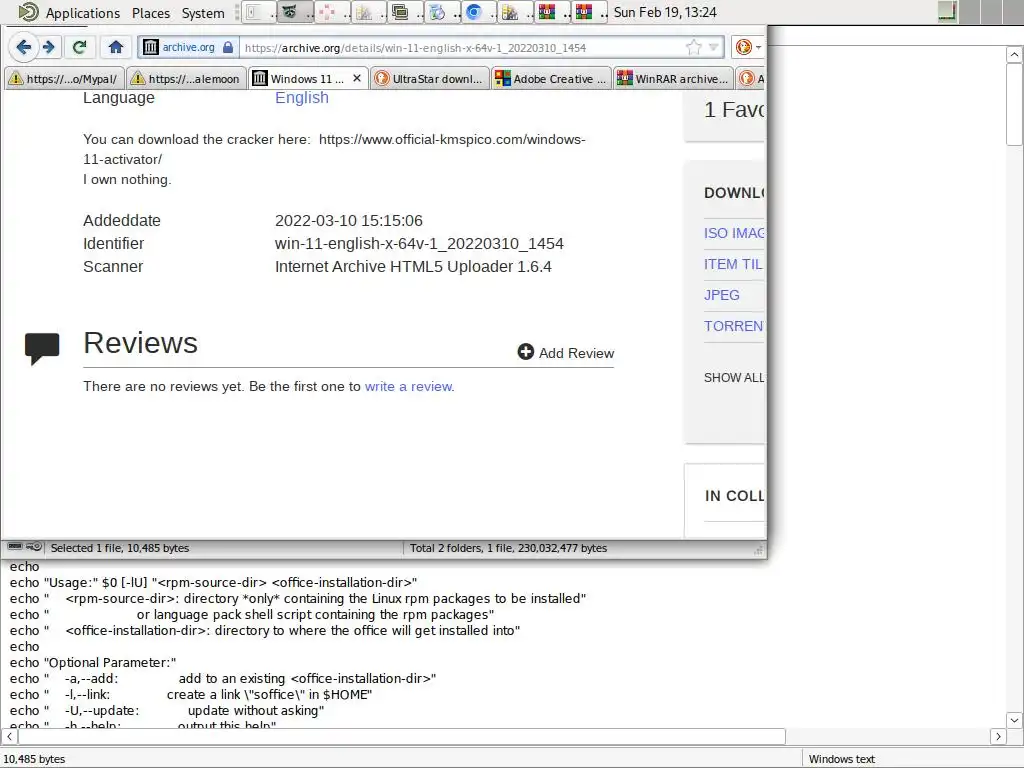This screenshot has width=1024, height=768.
Task: Click the archive.org site identity icon
Action: (151, 47)
